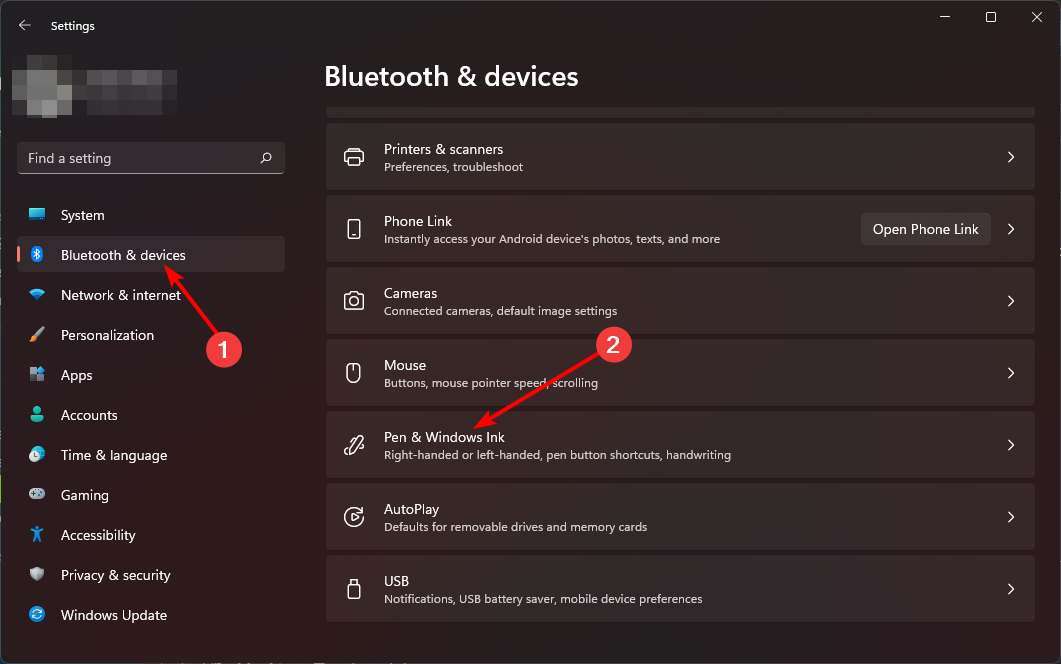Click the back arrow in Settings
Viewport: 1061px width, 664px height.
[x=25, y=26]
